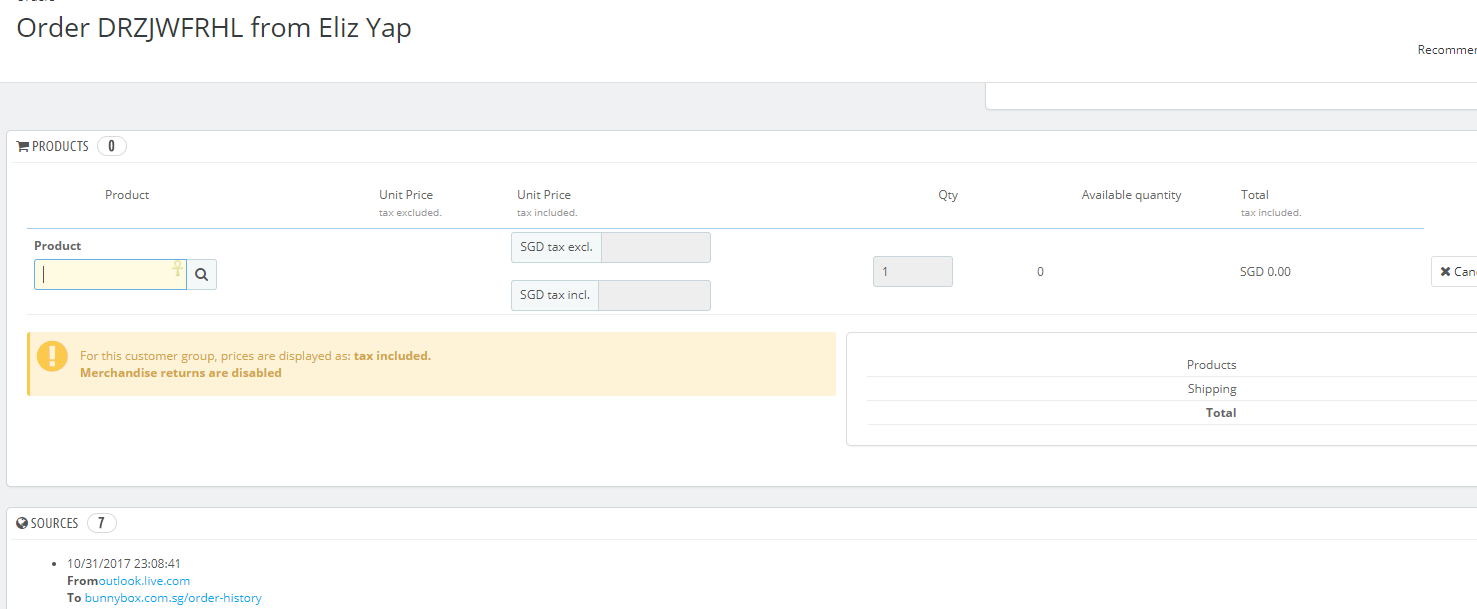Viewport: 1477px width, 609px height.
Task: Click the Shipping row in totals summary
Action: coord(1212,389)
